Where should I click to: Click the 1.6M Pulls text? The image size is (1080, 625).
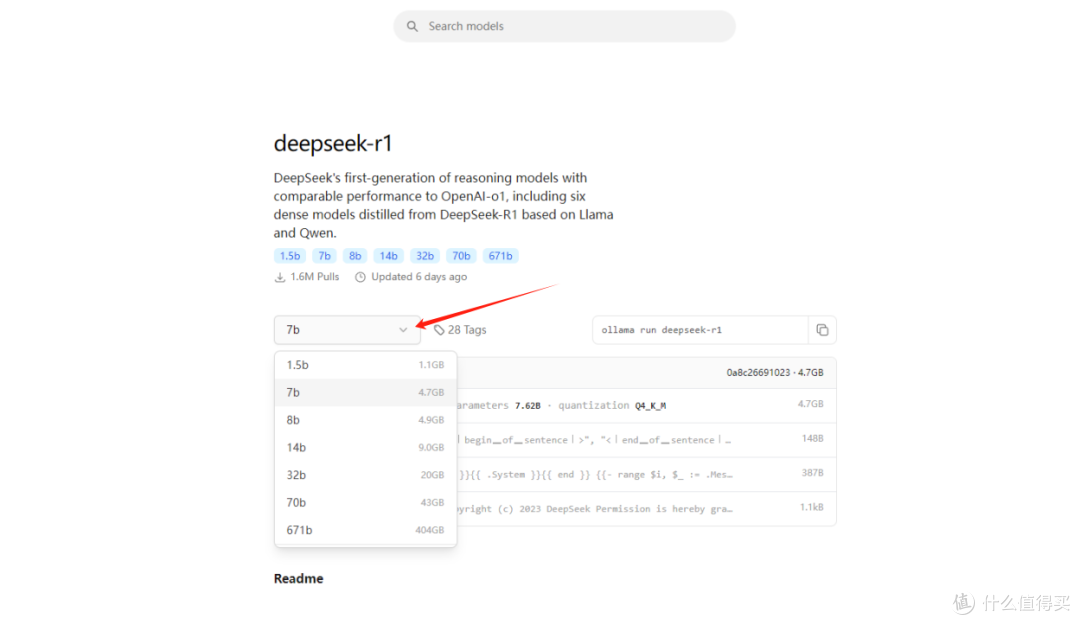click(315, 277)
